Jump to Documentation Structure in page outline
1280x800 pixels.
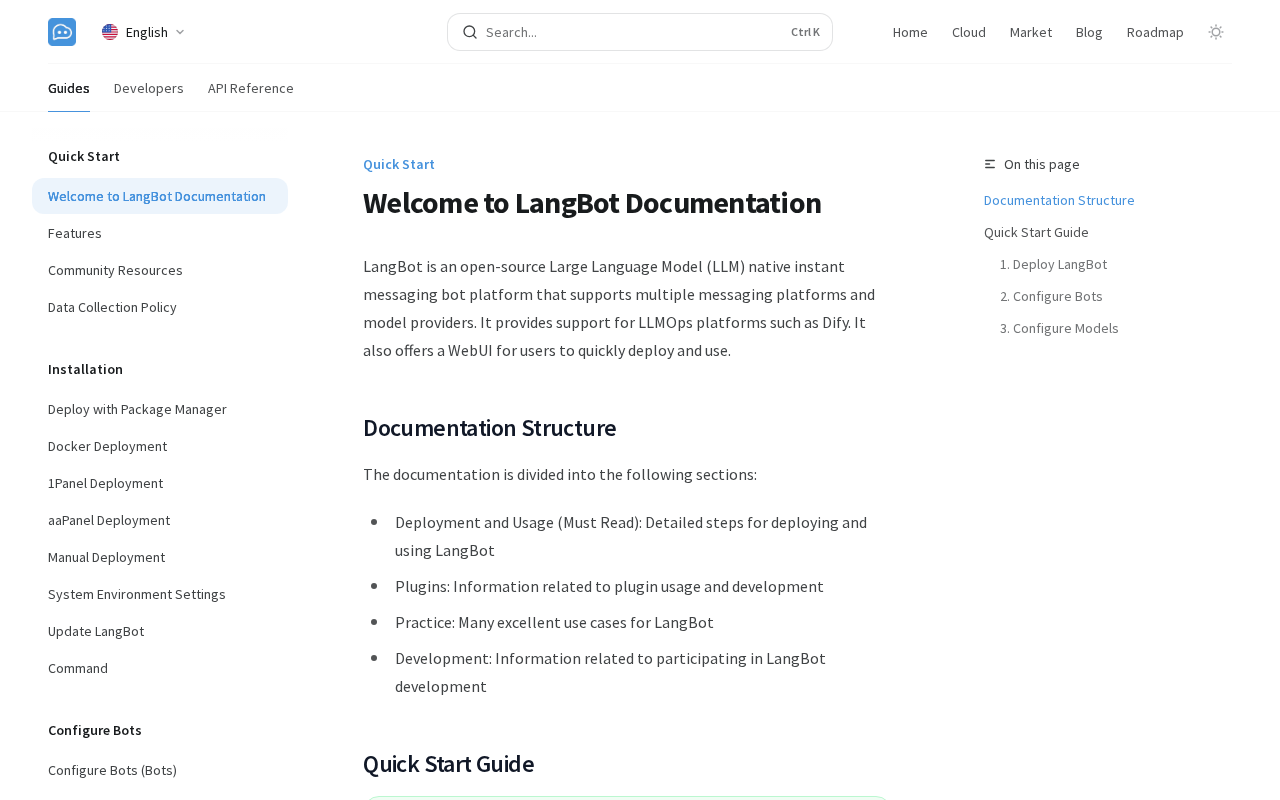(1059, 200)
